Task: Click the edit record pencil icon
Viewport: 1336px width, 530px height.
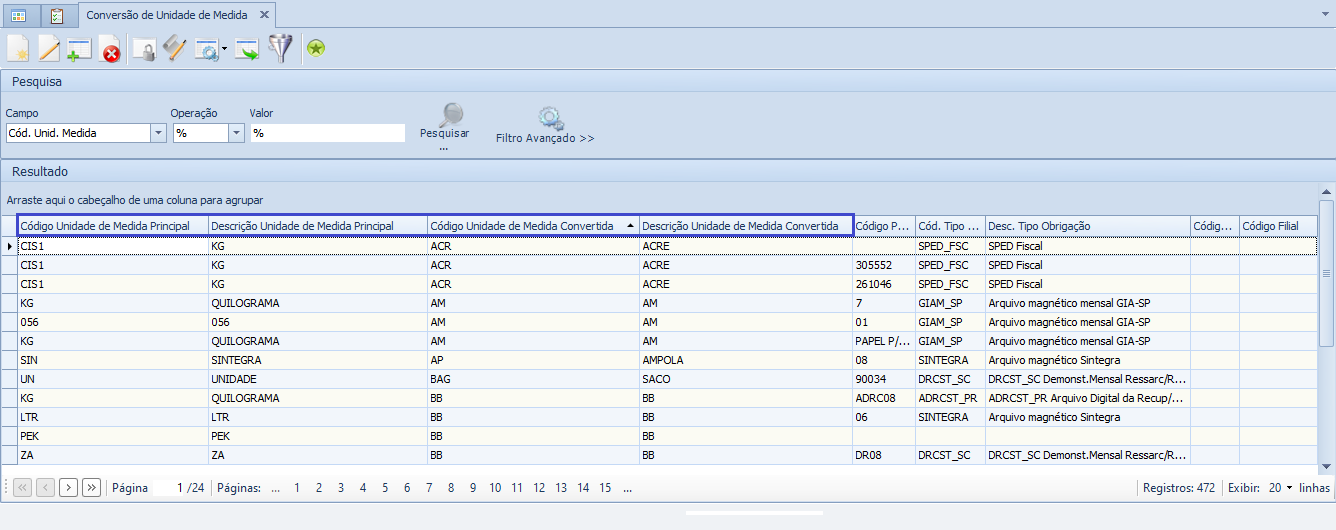Action: pyautogui.click(x=49, y=48)
